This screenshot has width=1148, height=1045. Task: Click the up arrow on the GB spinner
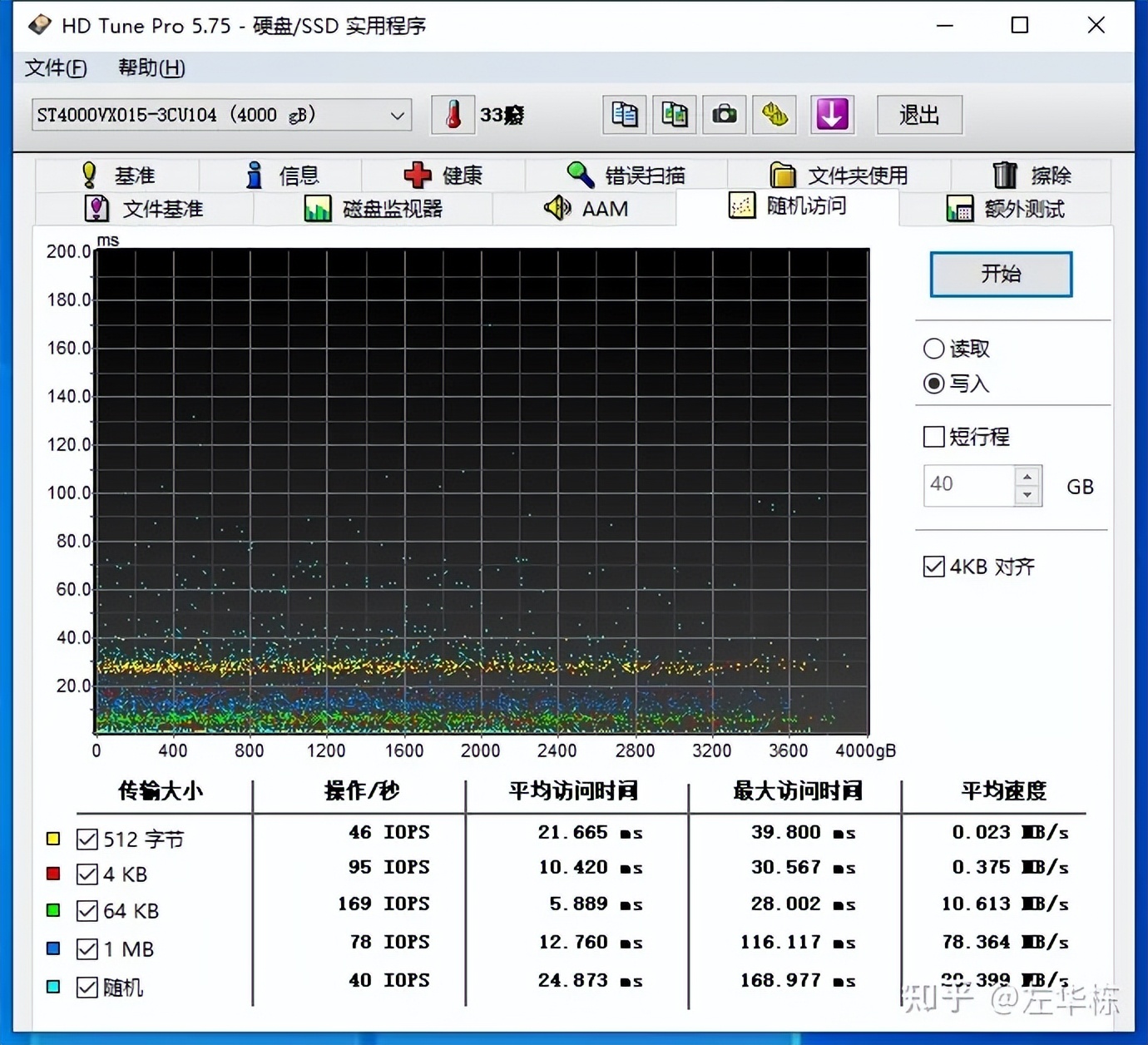tap(1027, 475)
